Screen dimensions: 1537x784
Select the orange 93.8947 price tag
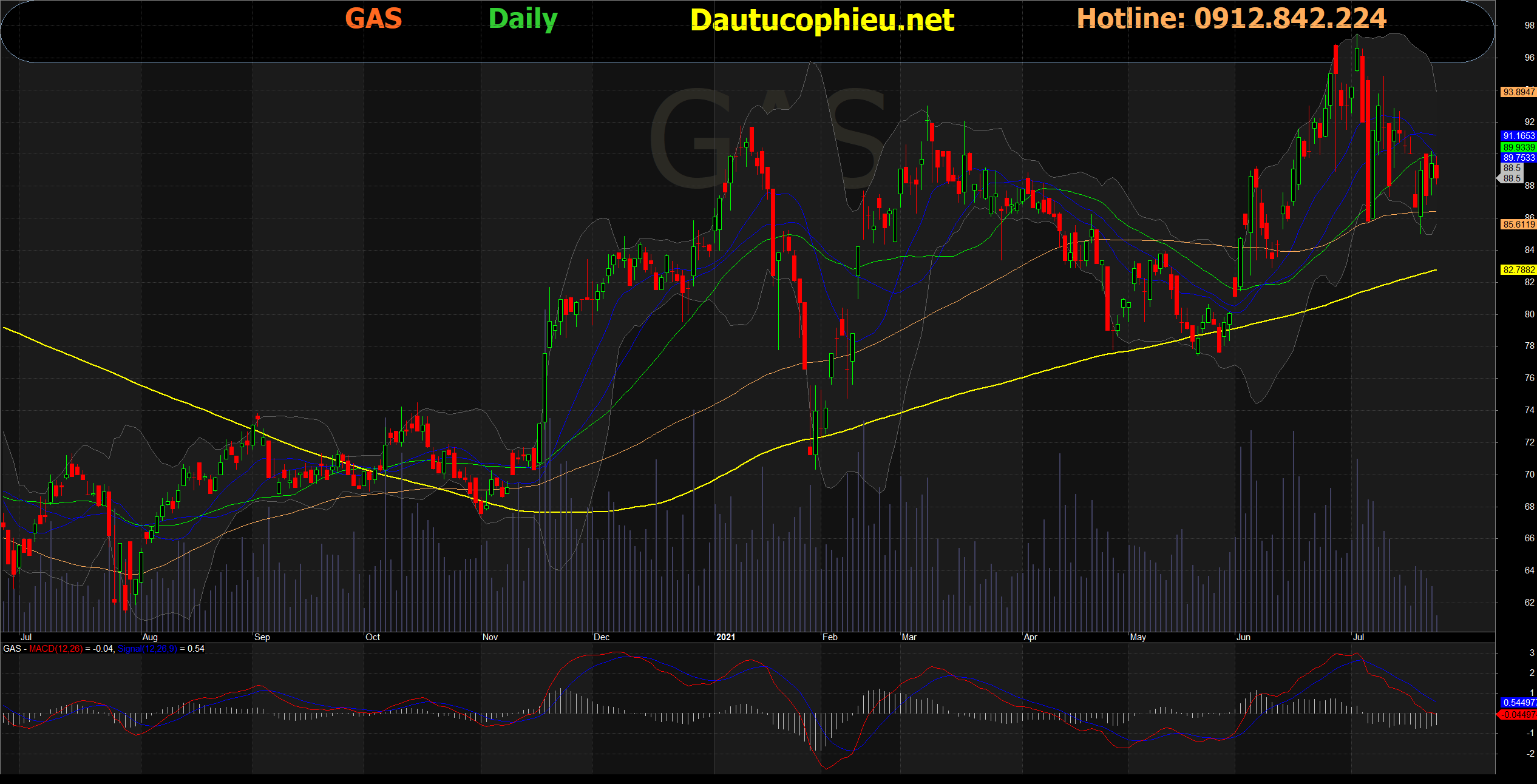point(1518,92)
